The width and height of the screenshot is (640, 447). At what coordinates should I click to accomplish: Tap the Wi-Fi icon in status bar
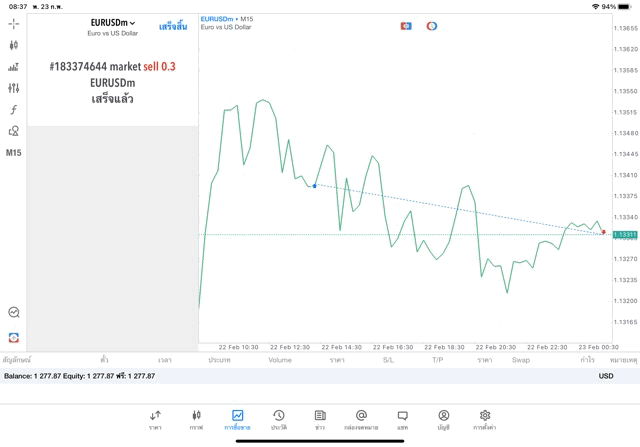click(596, 7)
